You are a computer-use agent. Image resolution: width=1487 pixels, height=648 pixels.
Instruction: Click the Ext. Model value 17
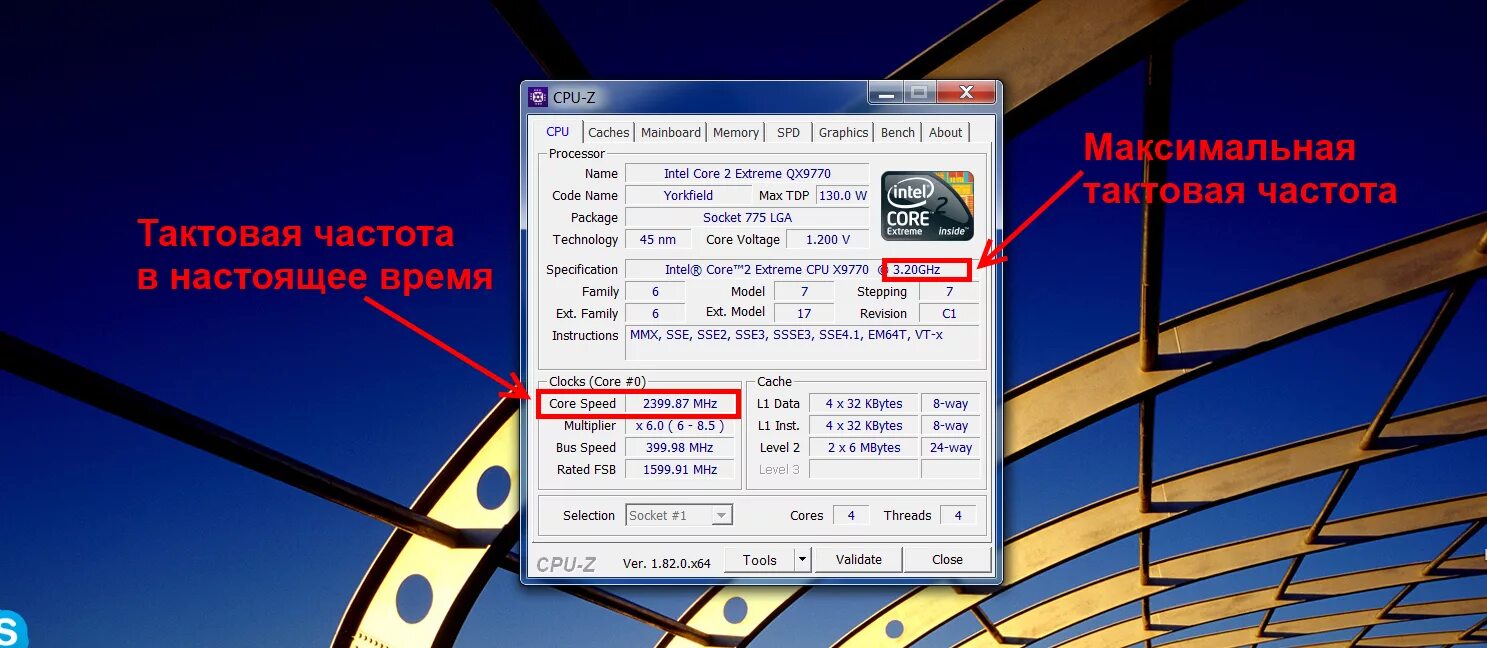click(803, 313)
